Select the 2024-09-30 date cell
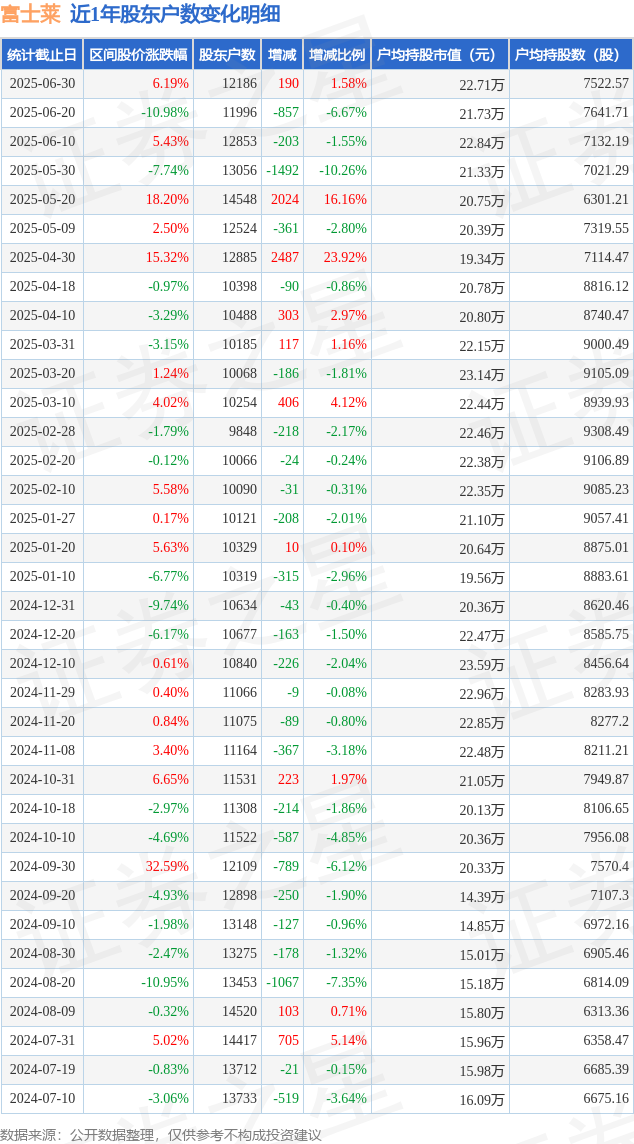Viewport: 634px width, 1144px height. coord(42,866)
